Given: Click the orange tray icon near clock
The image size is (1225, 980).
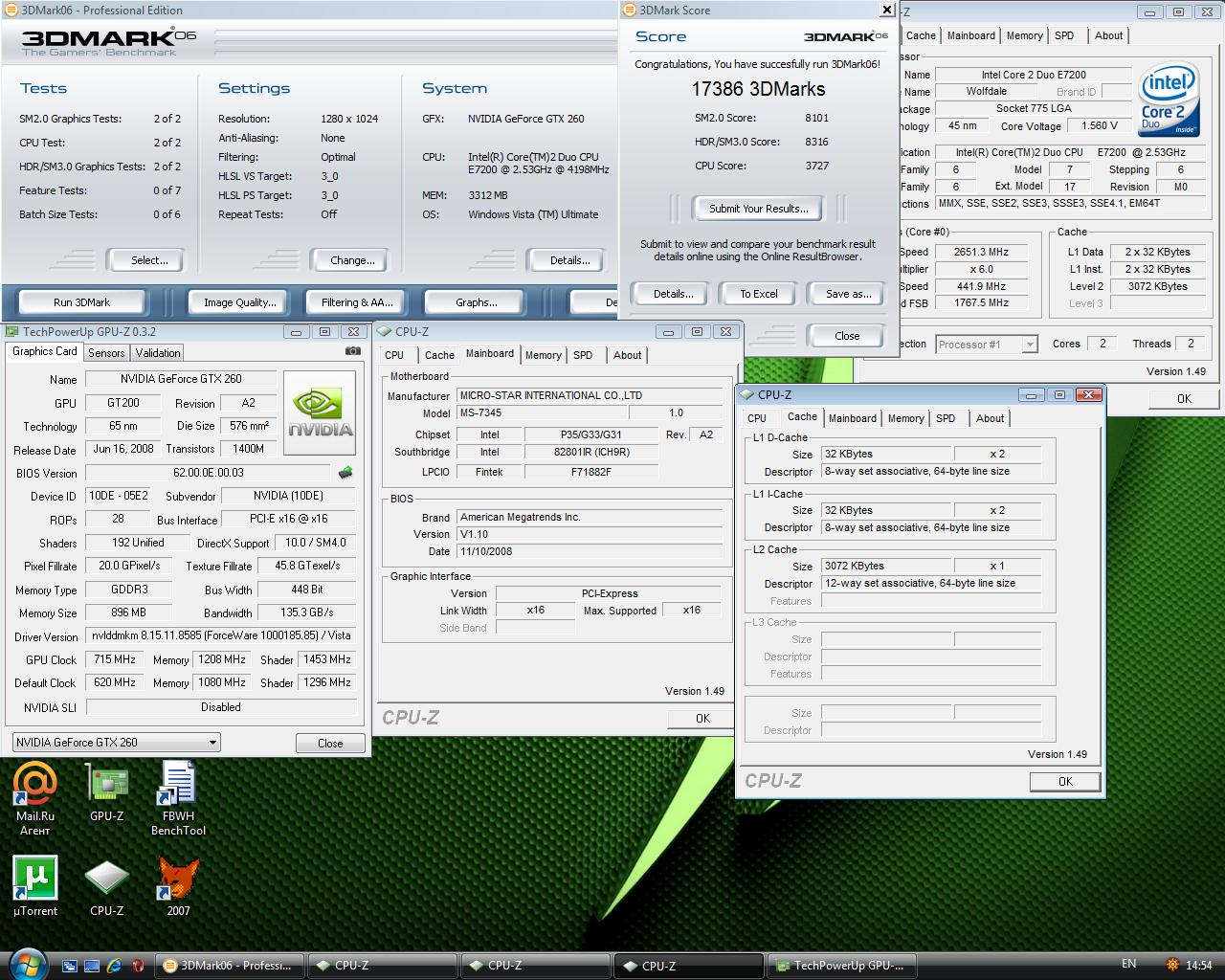Looking at the screenshot, I should point(1172,965).
